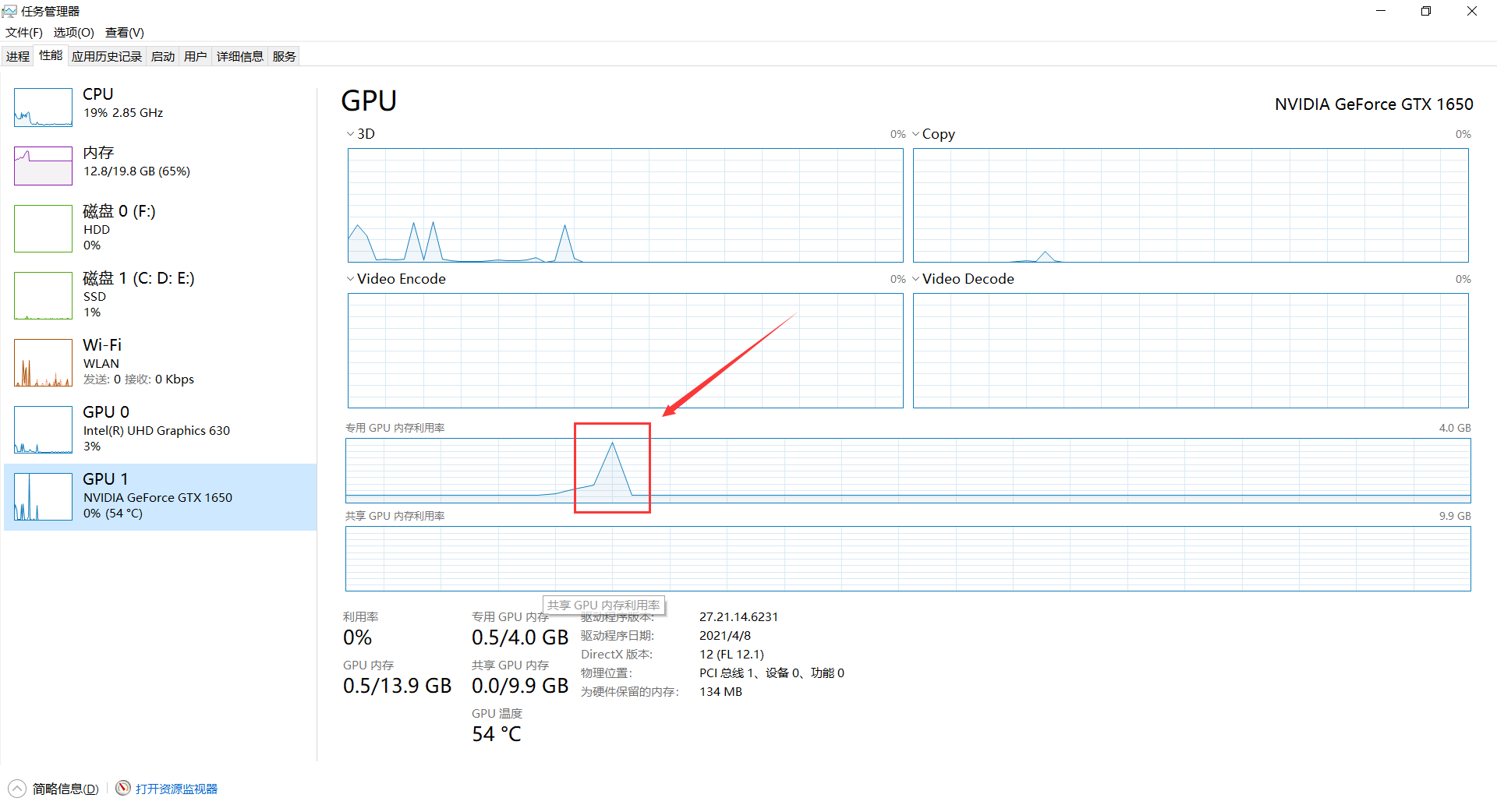Open the 服务 tab
This screenshot has height=812, width=1497.
click(x=285, y=56)
